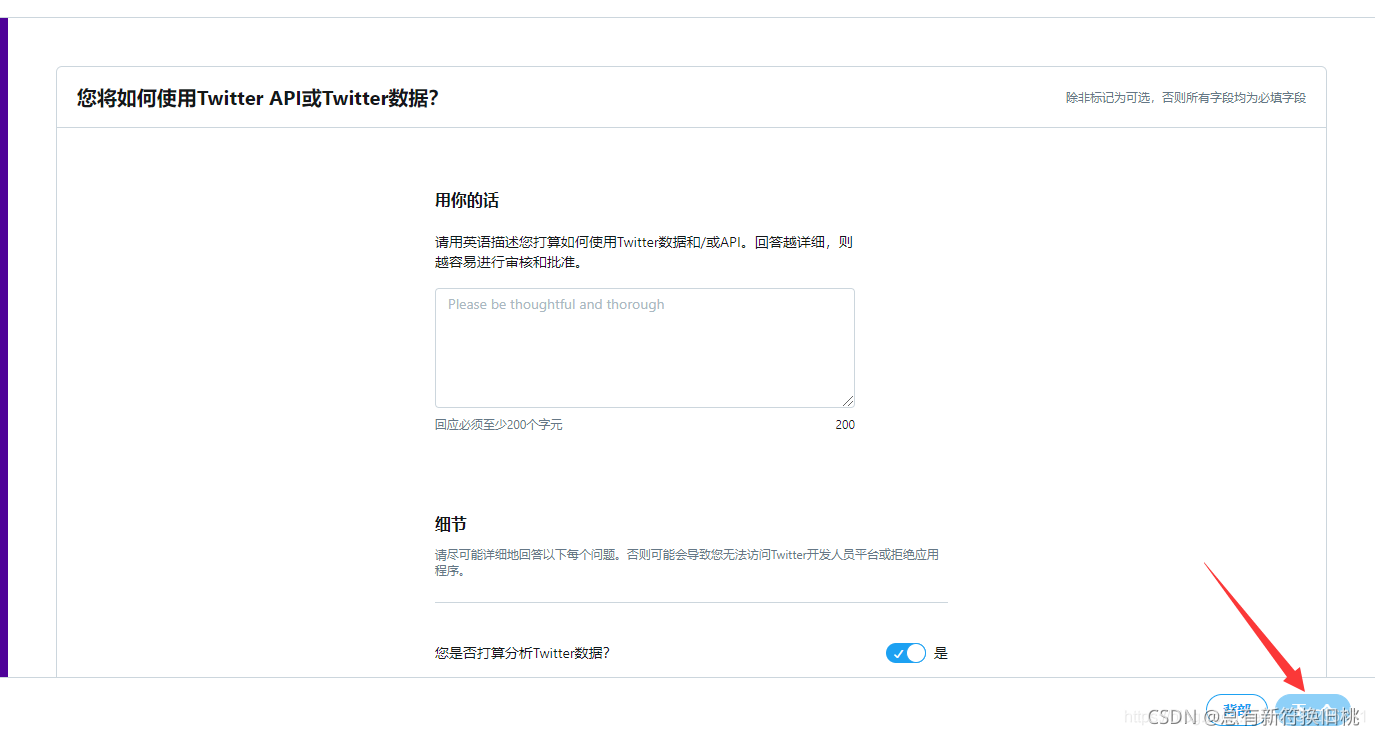Click the divider line above the toggle question
1375x735 pixels.
[691, 603]
